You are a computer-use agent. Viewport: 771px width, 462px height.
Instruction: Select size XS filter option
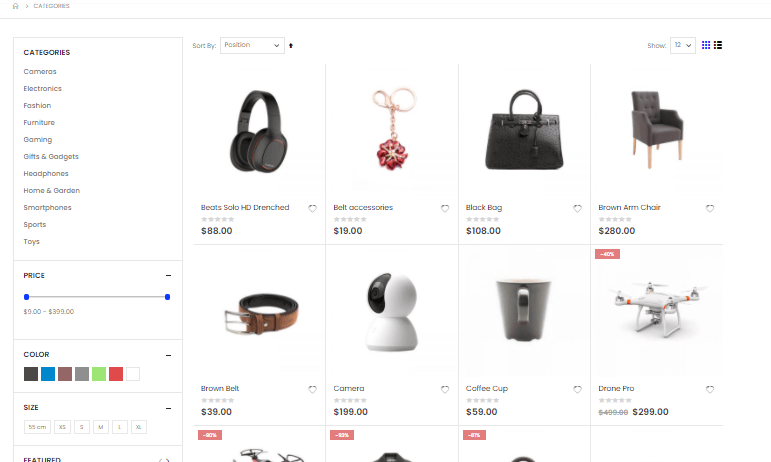(62, 427)
